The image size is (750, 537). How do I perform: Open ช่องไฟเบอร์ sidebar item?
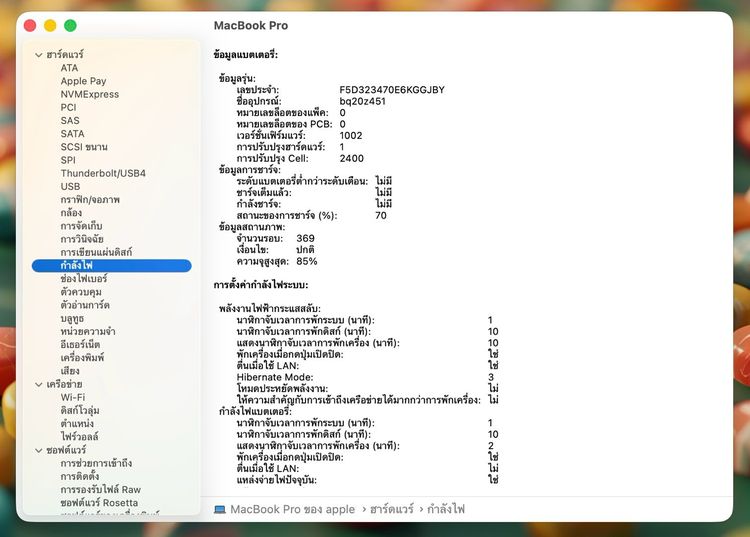click(84, 278)
